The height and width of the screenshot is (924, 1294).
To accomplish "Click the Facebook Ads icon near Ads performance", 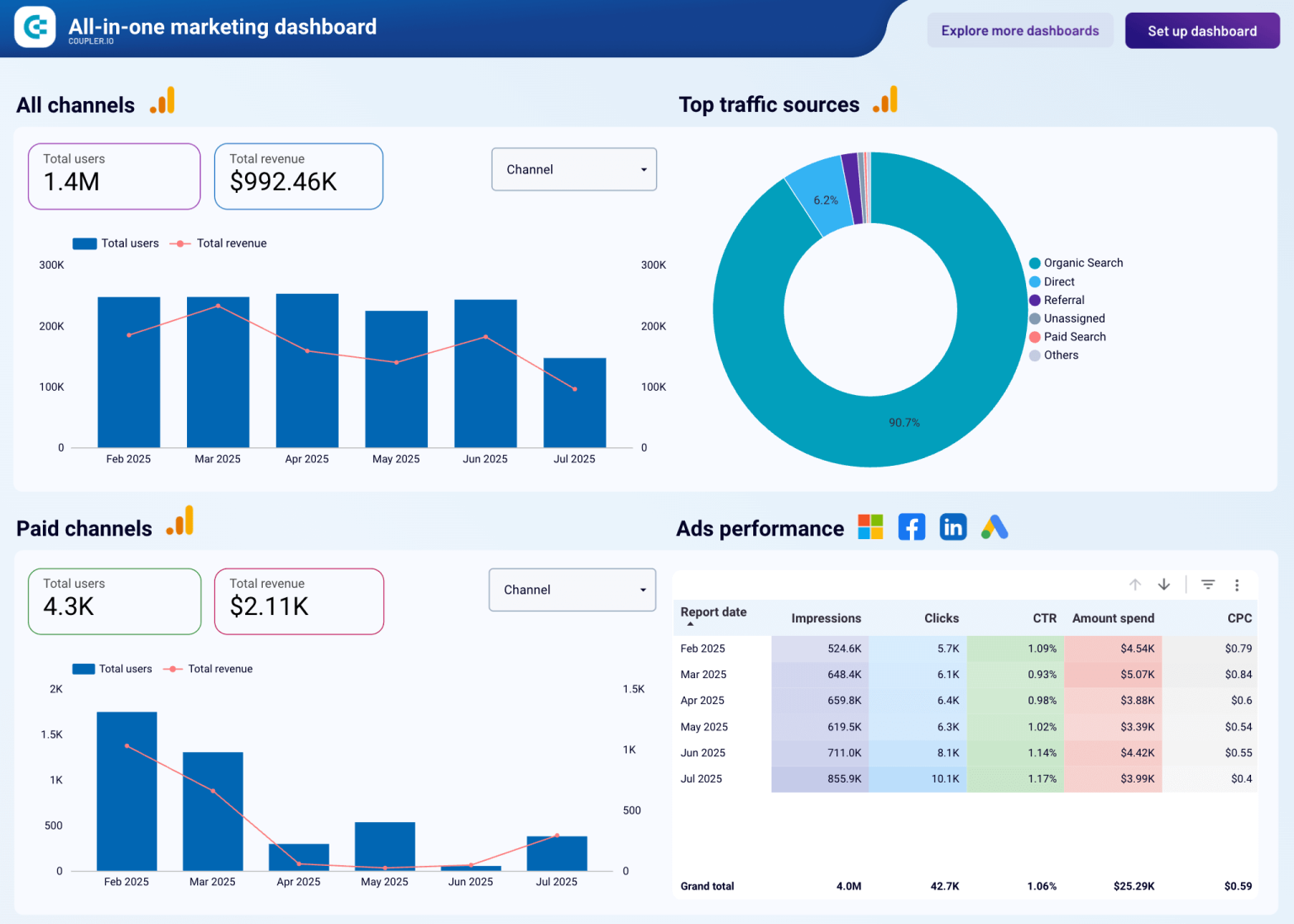I will (912, 526).
